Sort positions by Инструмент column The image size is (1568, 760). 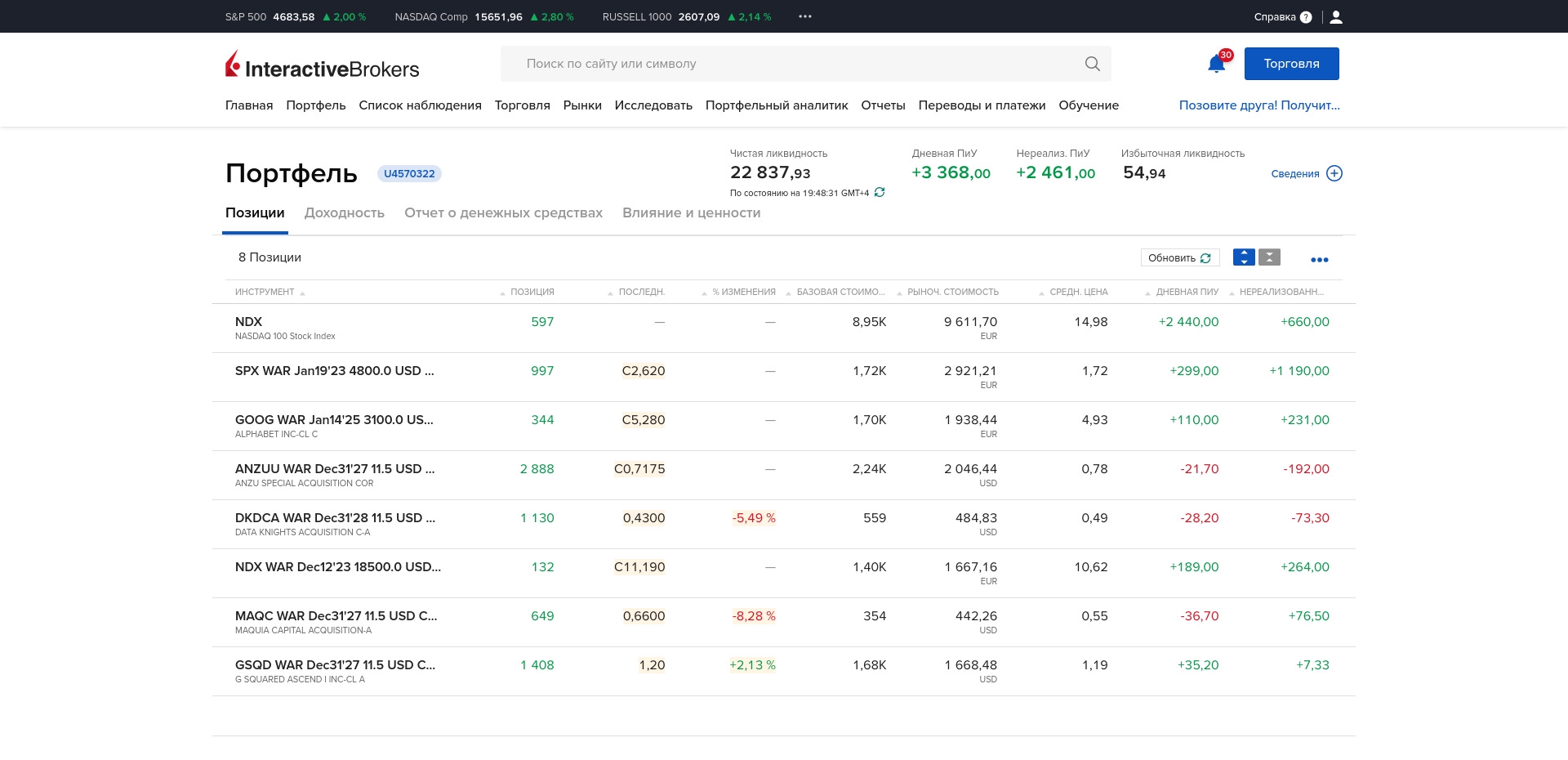(x=265, y=292)
